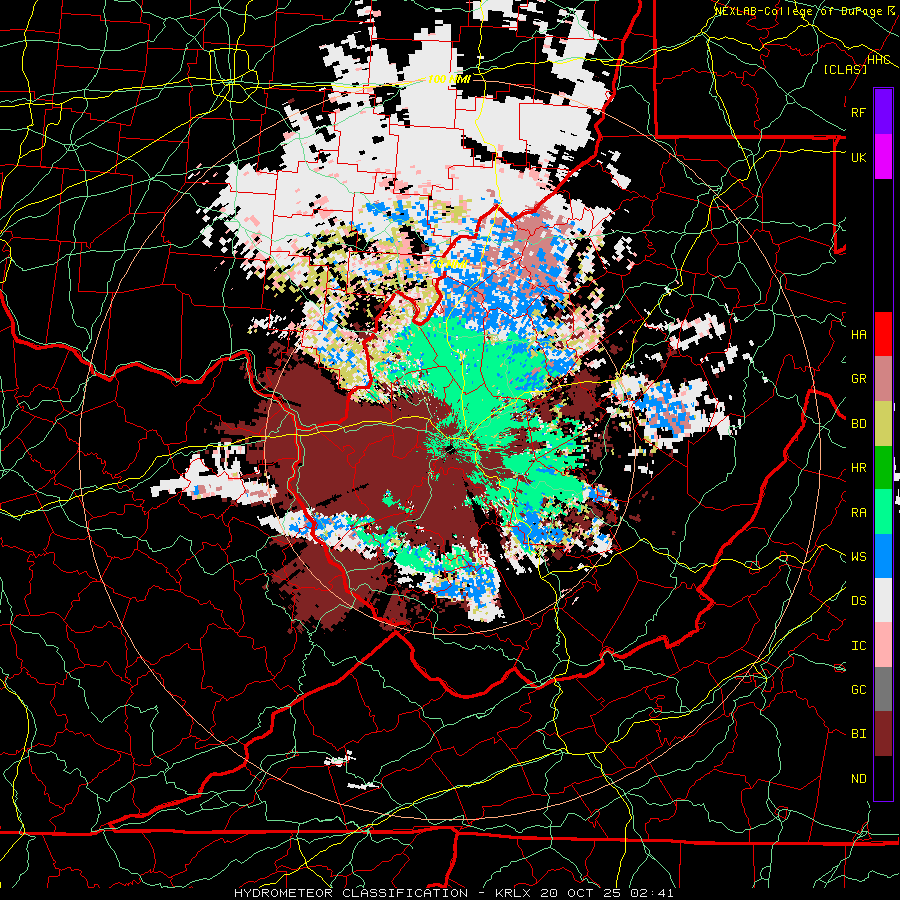Screen dimensions: 900x900
Task: Click the Hydrometeor Classification KRLX title text
Action: click(453, 893)
